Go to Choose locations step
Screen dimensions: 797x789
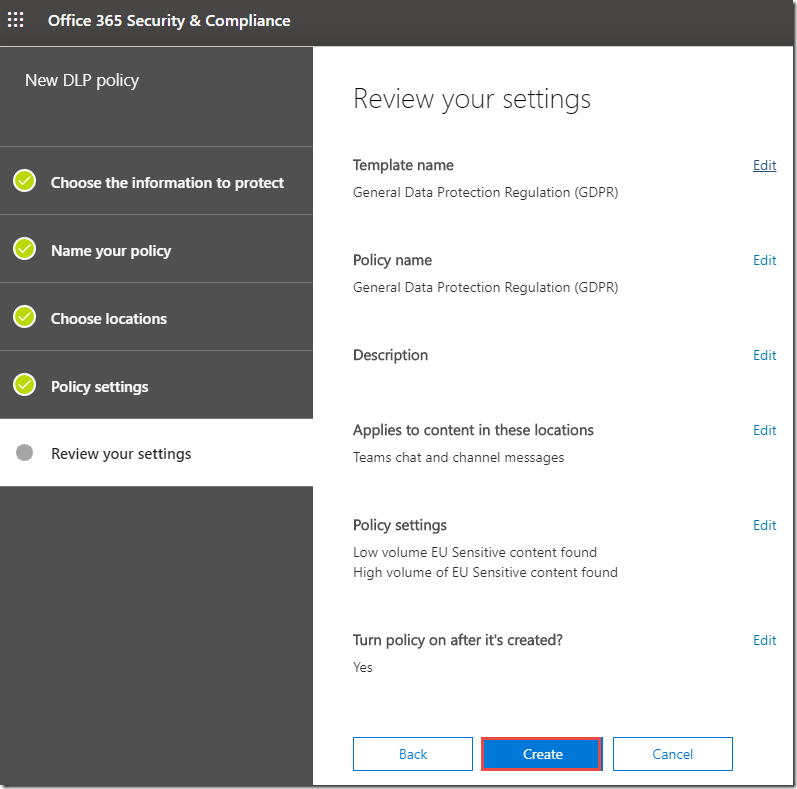point(109,319)
